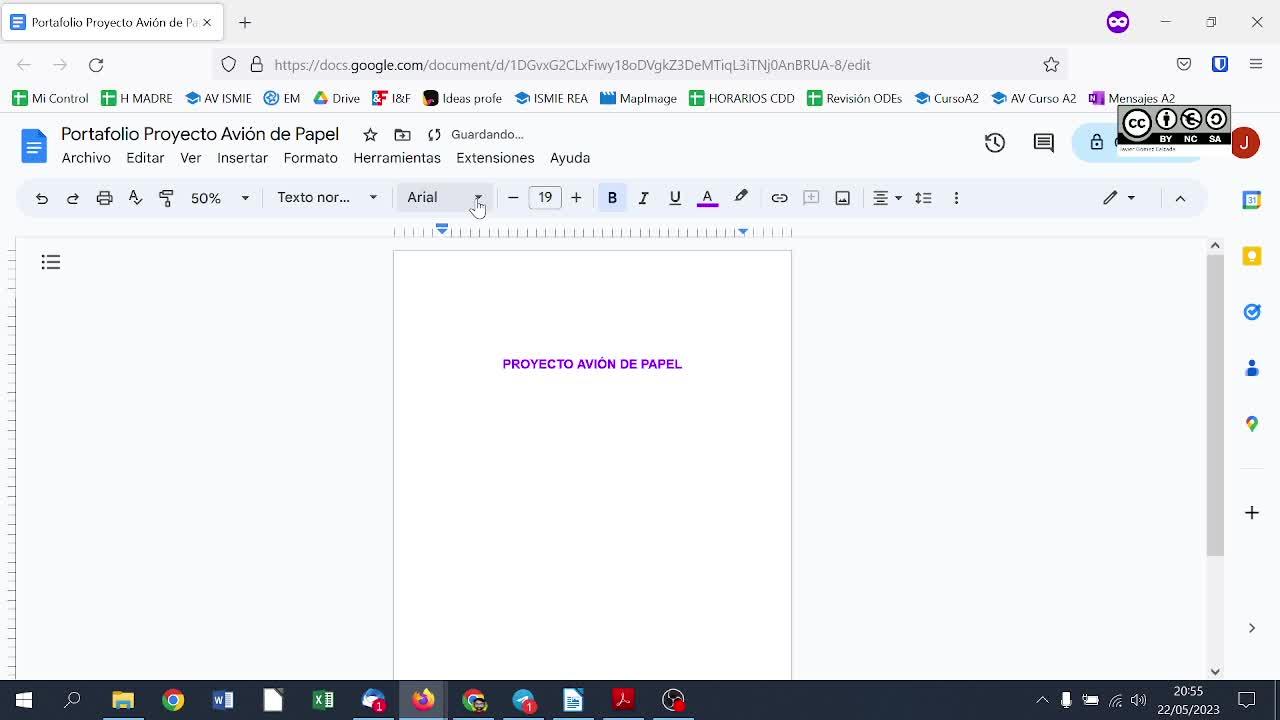
Task: Open the Formato menu
Action: pyautogui.click(x=310, y=158)
